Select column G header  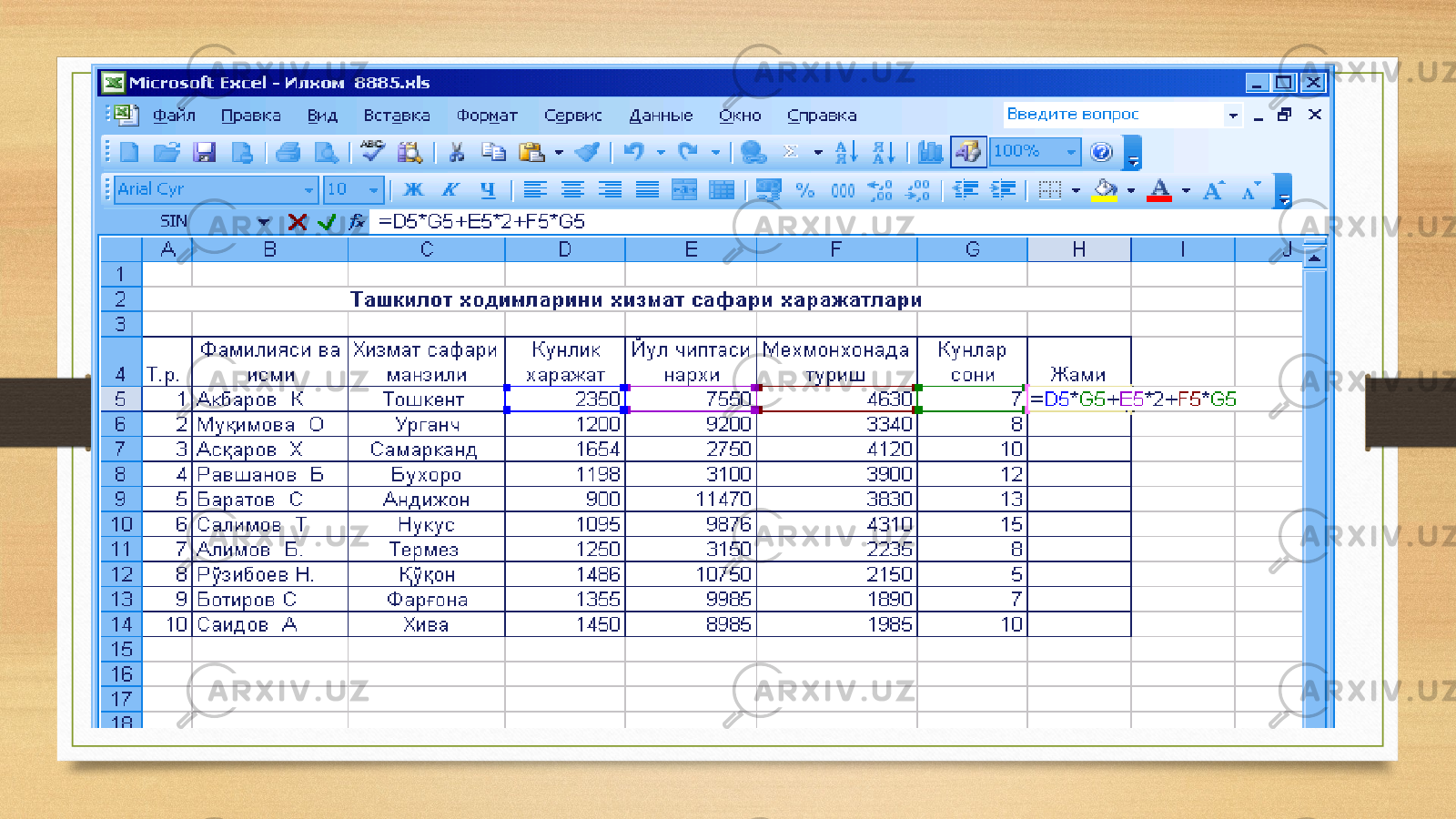[x=972, y=249]
